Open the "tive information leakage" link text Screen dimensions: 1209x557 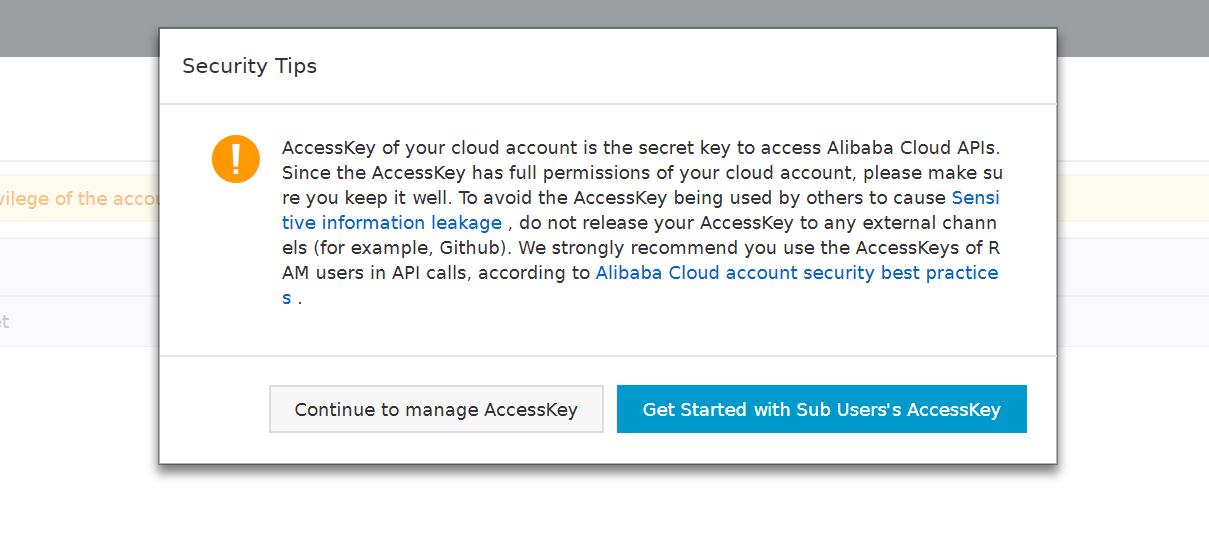(x=392, y=223)
